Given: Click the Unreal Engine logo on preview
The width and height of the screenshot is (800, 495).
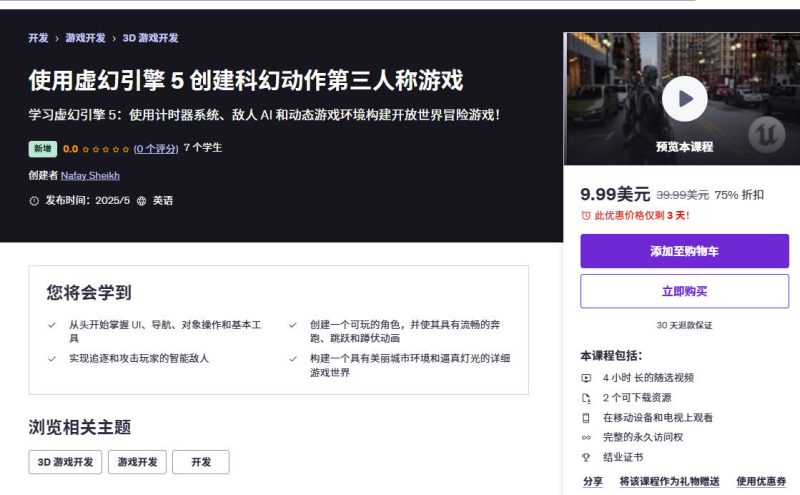Looking at the screenshot, I should pyautogui.click(x=766, y=135).
